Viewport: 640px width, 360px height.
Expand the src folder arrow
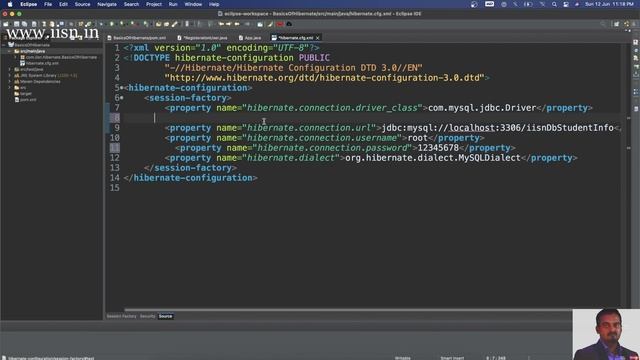pyautogui.click(x=9, y=87)
